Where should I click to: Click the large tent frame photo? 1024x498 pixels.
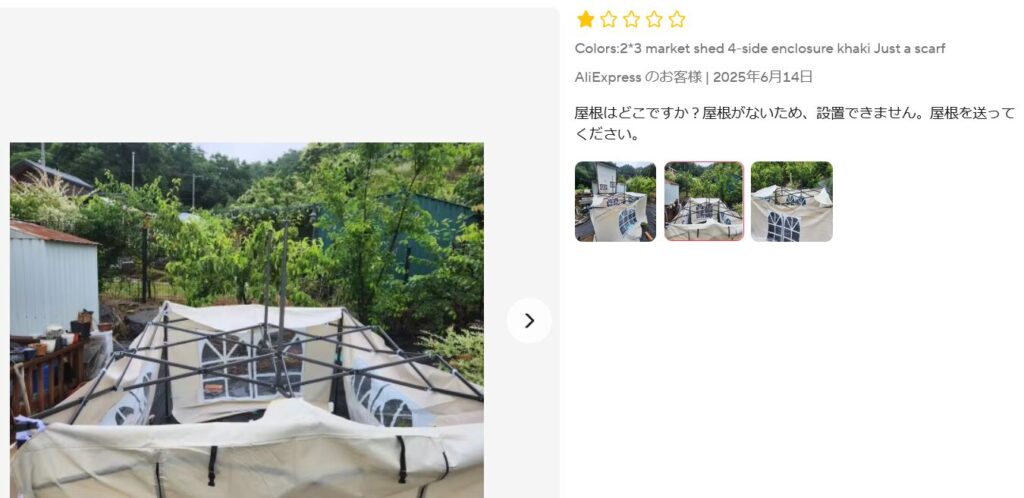247,320
